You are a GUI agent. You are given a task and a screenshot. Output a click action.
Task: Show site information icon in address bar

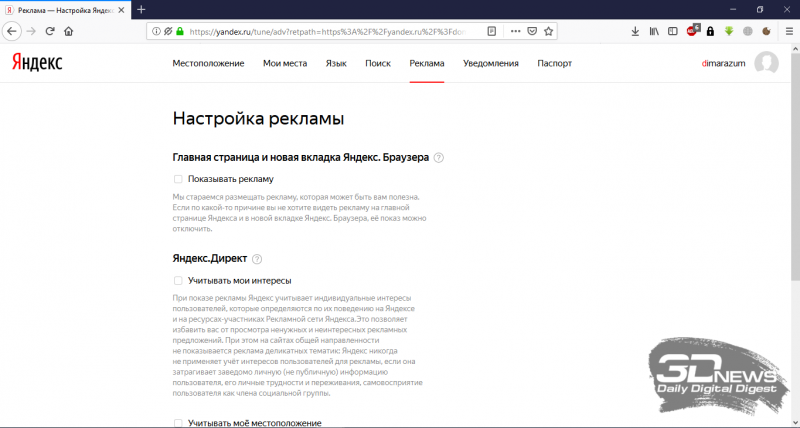[x=156, y=31]
